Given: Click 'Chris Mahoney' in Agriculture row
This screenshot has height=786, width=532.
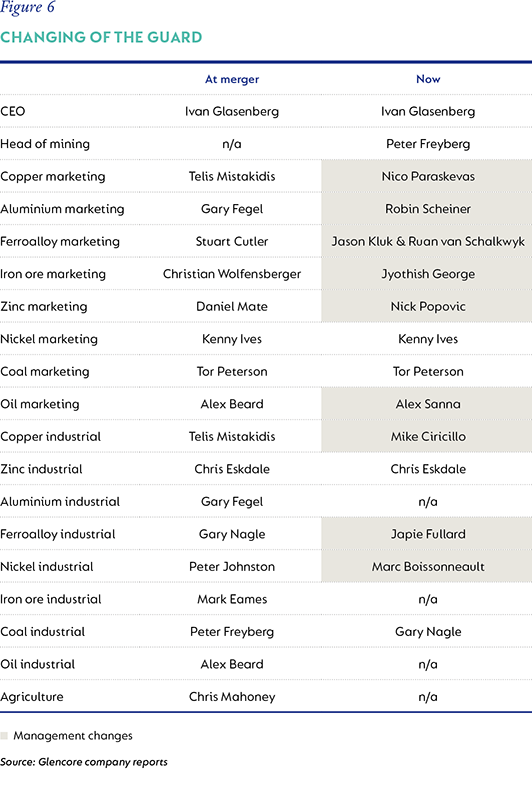Looking at the screenshot, I should (x=232, y=697).
